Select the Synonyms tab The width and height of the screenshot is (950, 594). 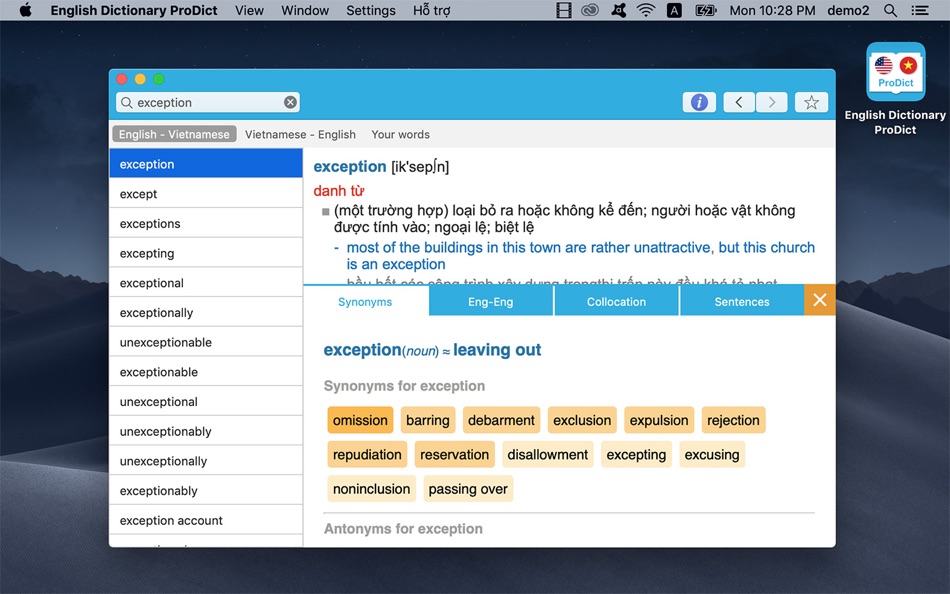click(365, 302)
